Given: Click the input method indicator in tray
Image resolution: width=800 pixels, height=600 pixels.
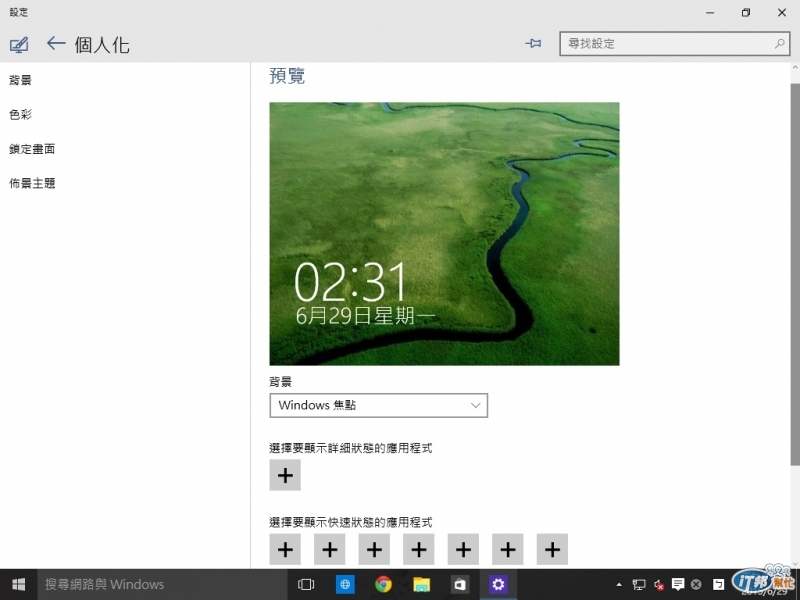Looking at the screenshot, I should point(718,585).
